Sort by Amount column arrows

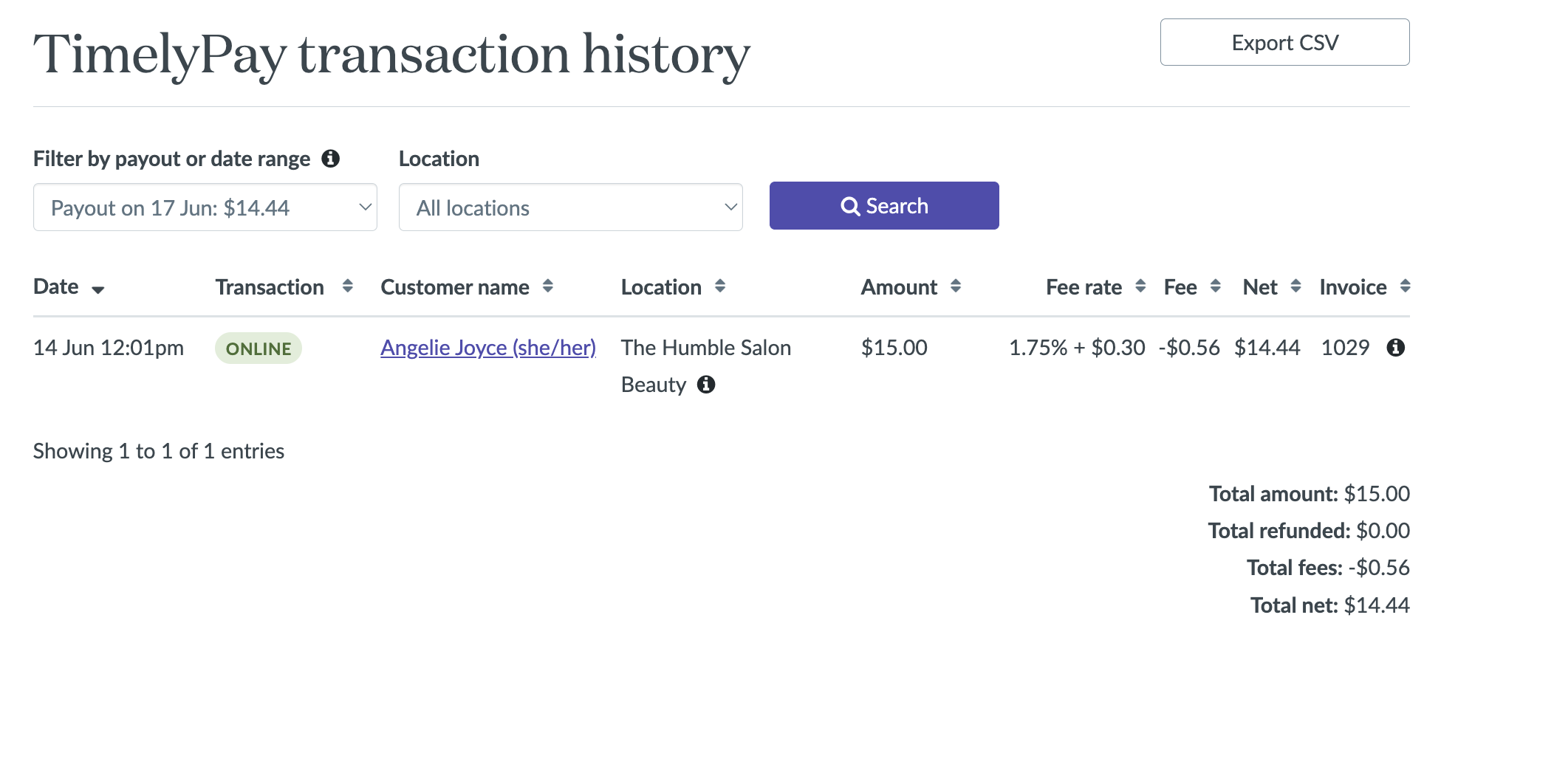(955, 286)
